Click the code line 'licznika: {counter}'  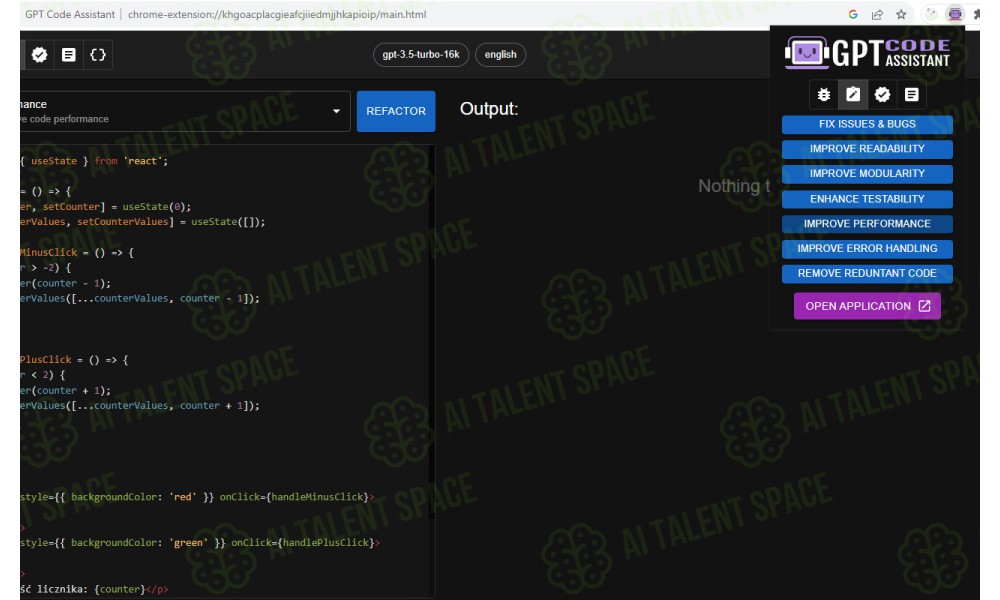click(94, 589)
